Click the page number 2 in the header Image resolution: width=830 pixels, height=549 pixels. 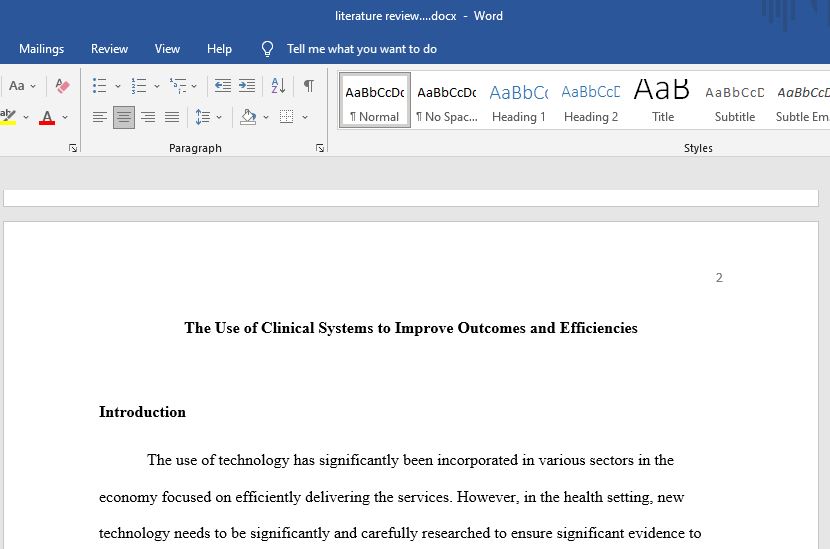pos(719,277)
